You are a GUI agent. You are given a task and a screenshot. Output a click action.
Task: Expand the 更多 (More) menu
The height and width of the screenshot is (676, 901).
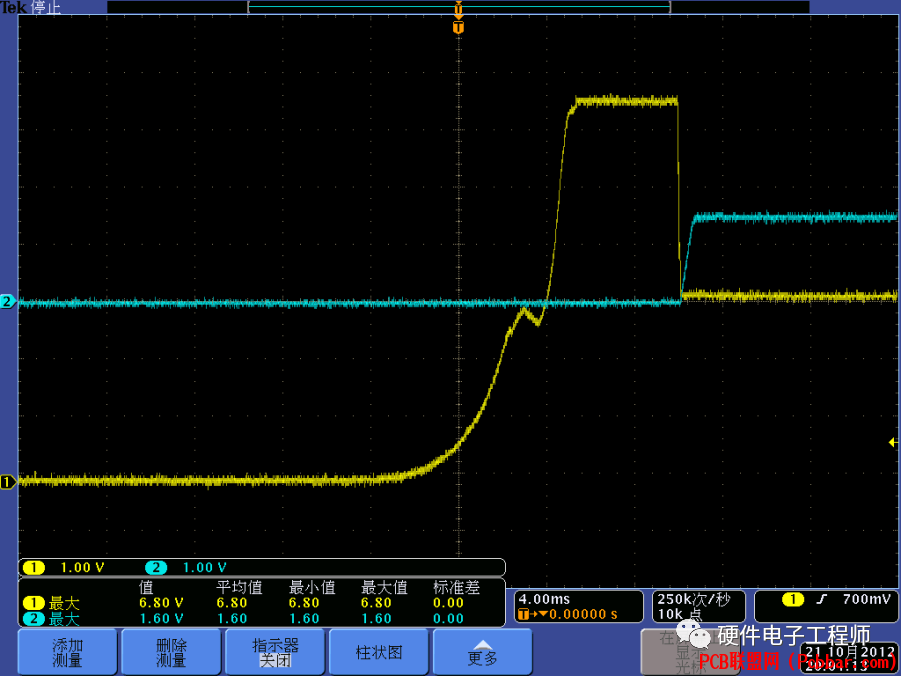[482, 652]
